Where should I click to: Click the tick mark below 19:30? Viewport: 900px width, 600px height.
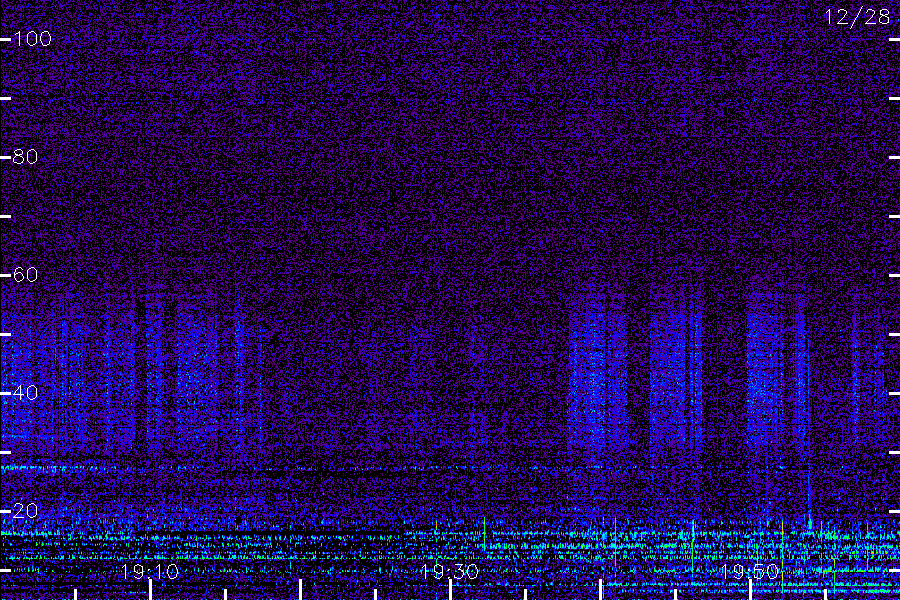pyautogui.click(x=451, y=590)
